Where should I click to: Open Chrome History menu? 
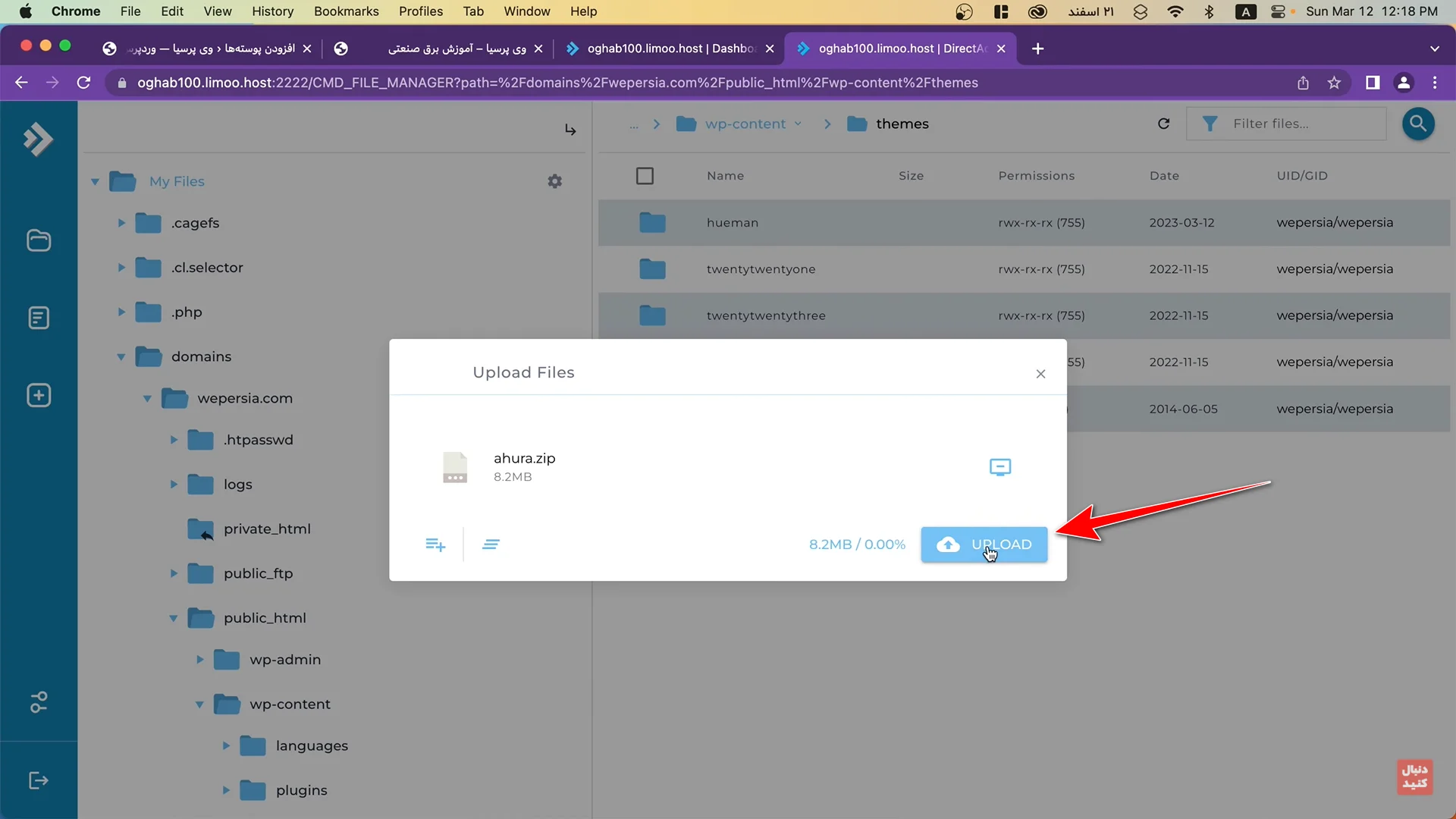pyautogui.click(x=272, y=11)
